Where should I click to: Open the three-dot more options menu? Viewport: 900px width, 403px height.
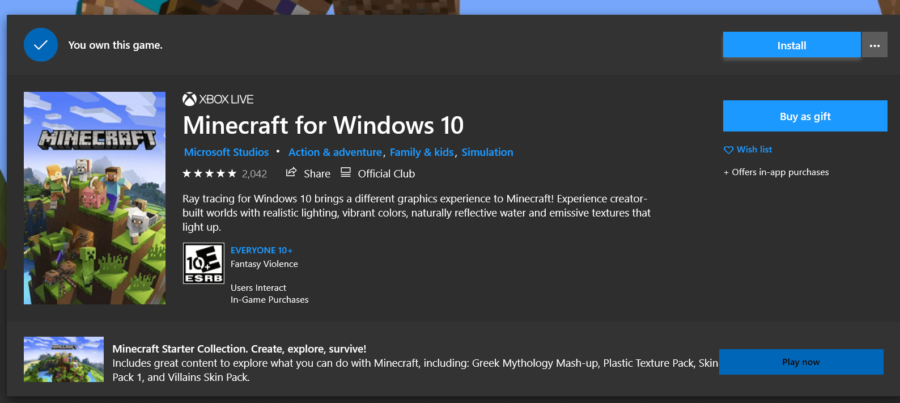tap(874, 45)
